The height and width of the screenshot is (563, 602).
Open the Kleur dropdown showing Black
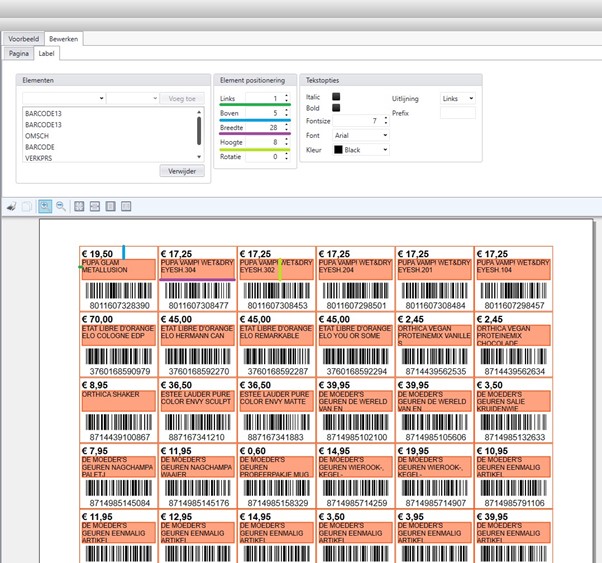361,150
